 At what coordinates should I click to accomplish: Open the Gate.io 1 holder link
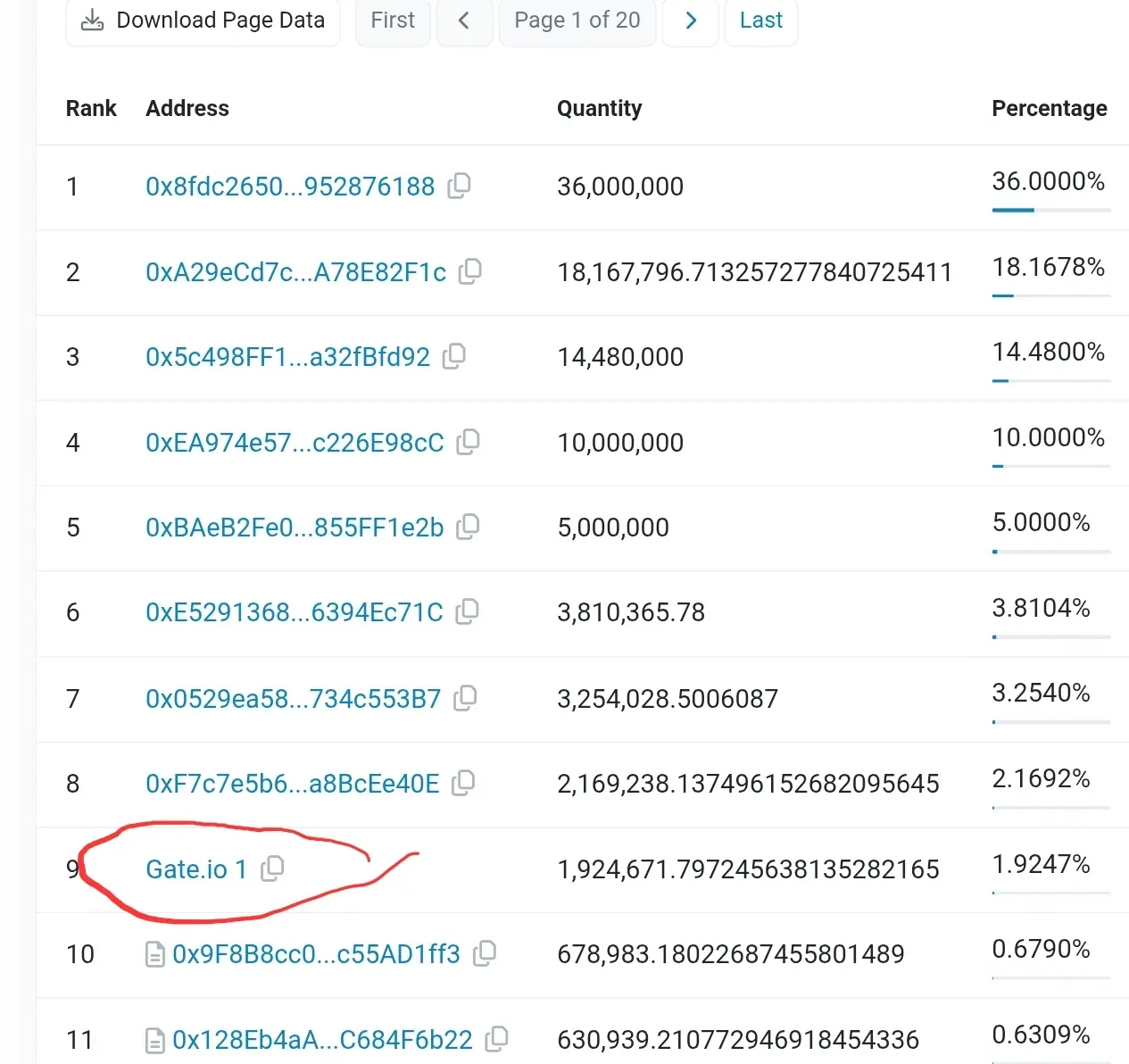click(x=196, y=869)
